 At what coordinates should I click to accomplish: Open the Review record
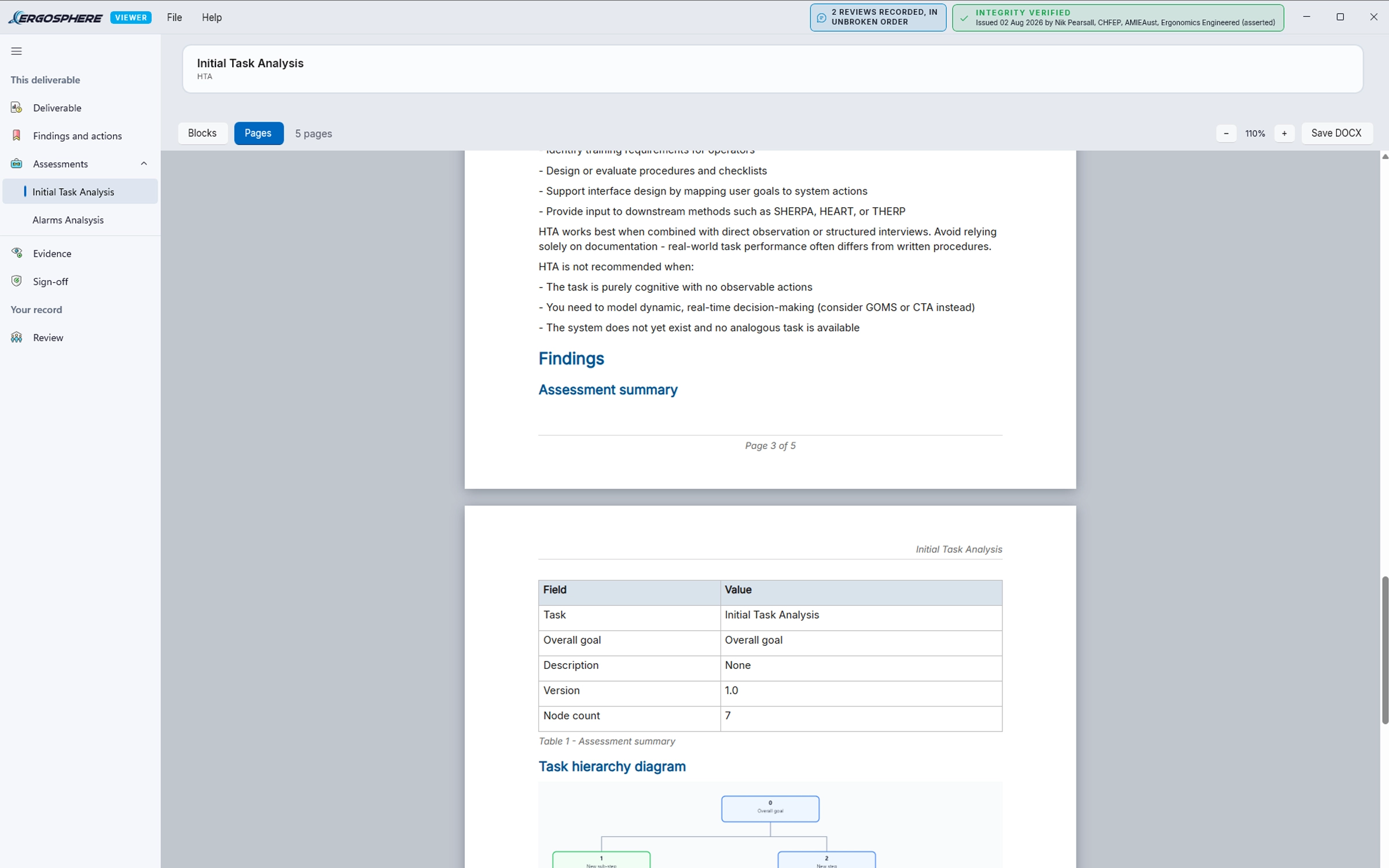coord(80,337)
